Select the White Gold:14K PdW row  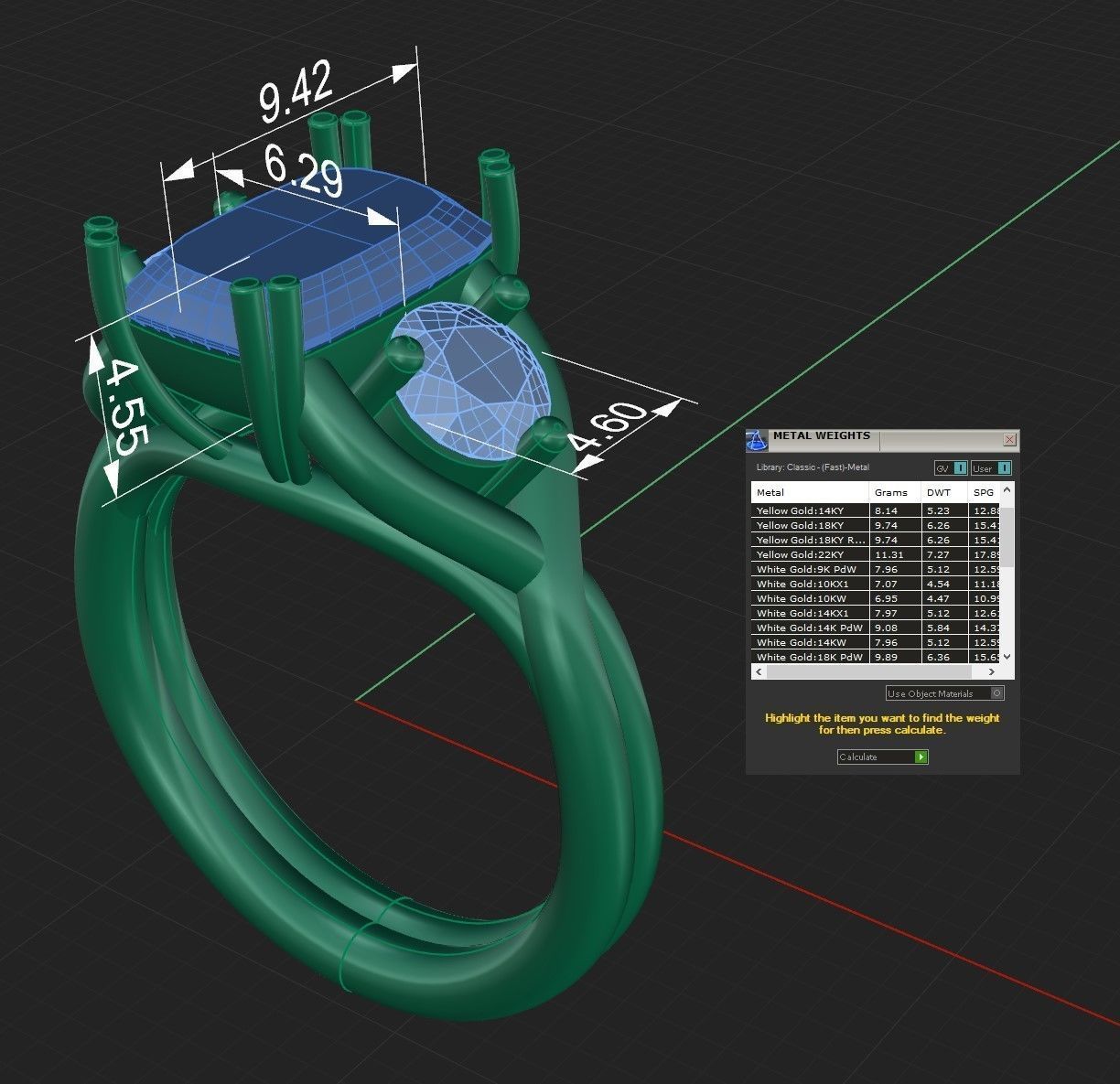[876, 628]
